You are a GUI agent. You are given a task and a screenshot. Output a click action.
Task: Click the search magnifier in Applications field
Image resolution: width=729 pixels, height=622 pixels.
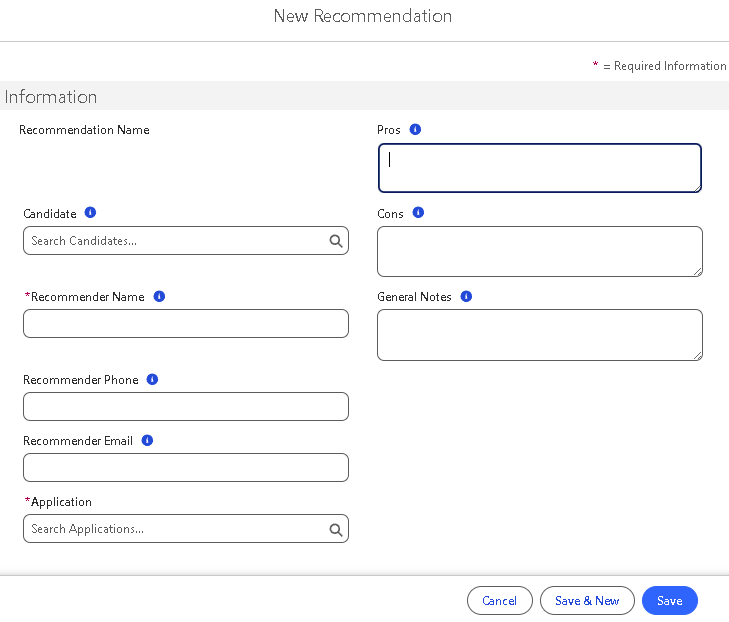pos(336,530)
